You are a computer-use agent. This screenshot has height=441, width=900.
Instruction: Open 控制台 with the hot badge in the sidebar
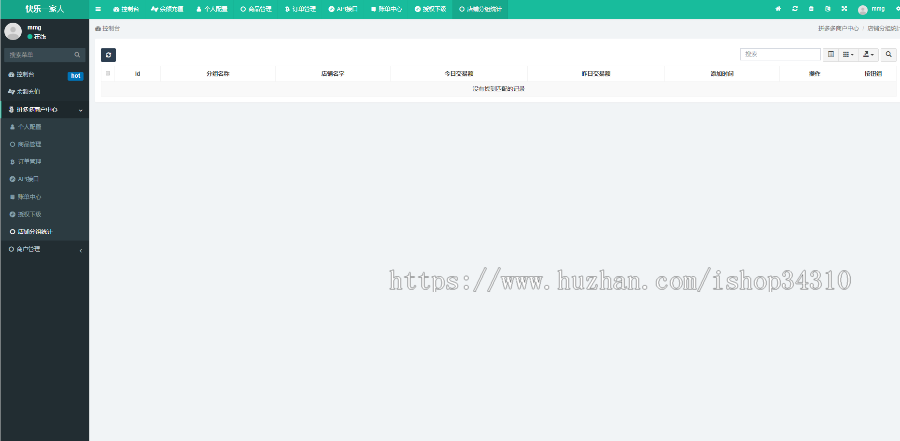(44, 75)
